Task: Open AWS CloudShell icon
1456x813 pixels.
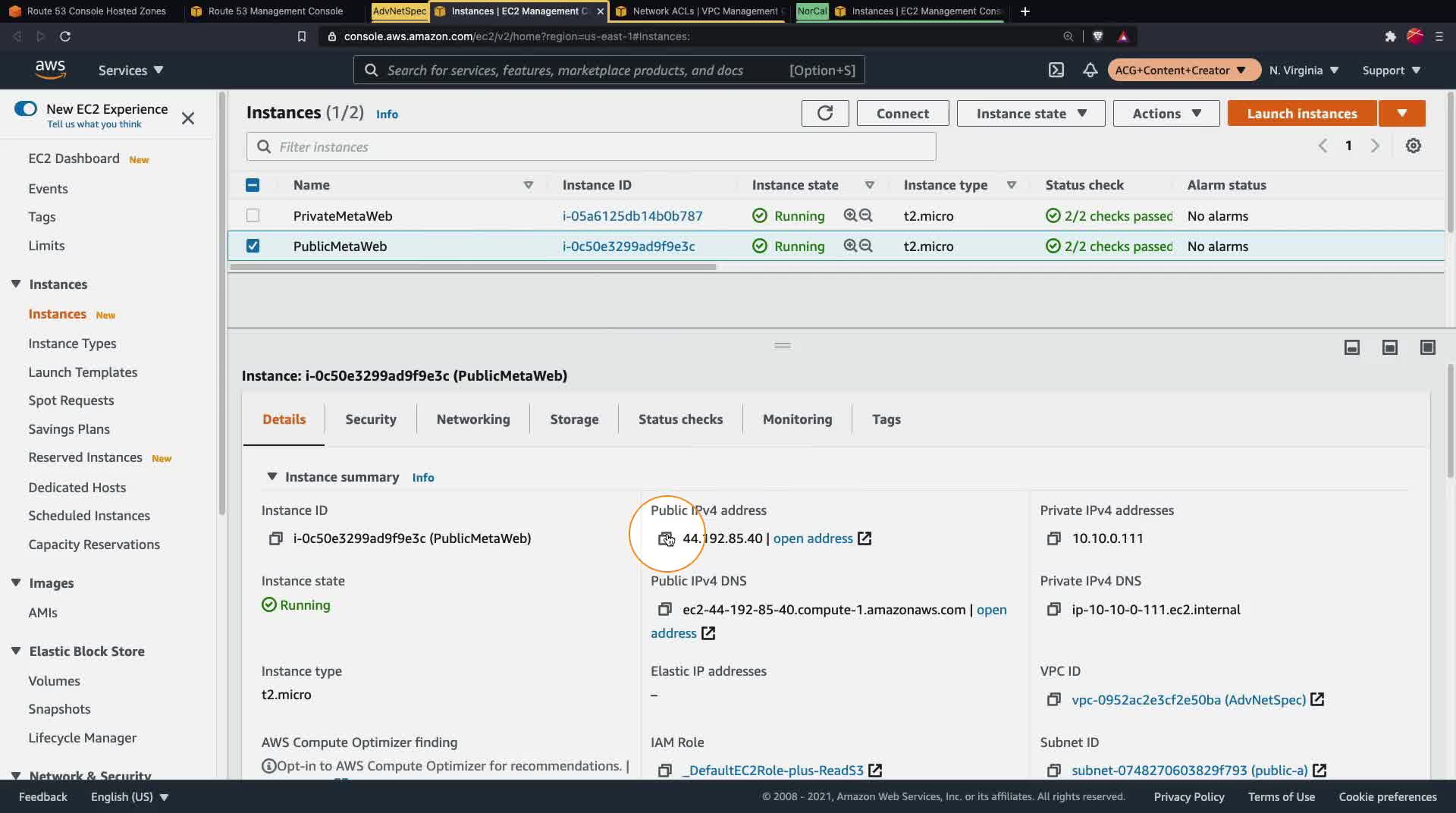Action: click(1056, 70)
